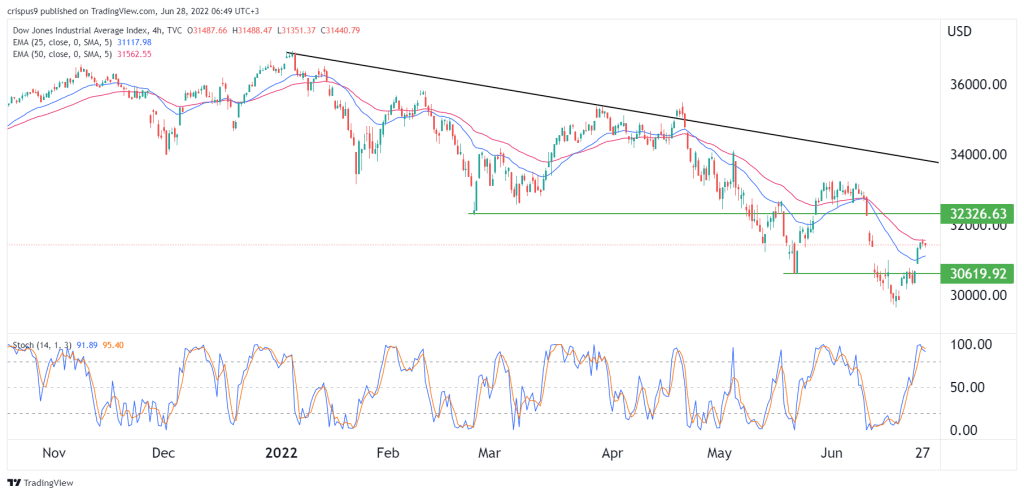1024x495 pixels.
Task: Click the high price H31488.47
Action: tap(252, 31)
